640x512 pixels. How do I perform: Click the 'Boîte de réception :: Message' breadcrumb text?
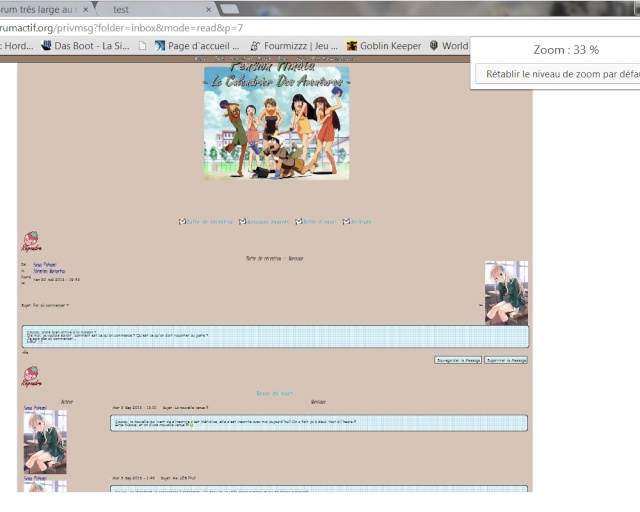tap(275, 258)
